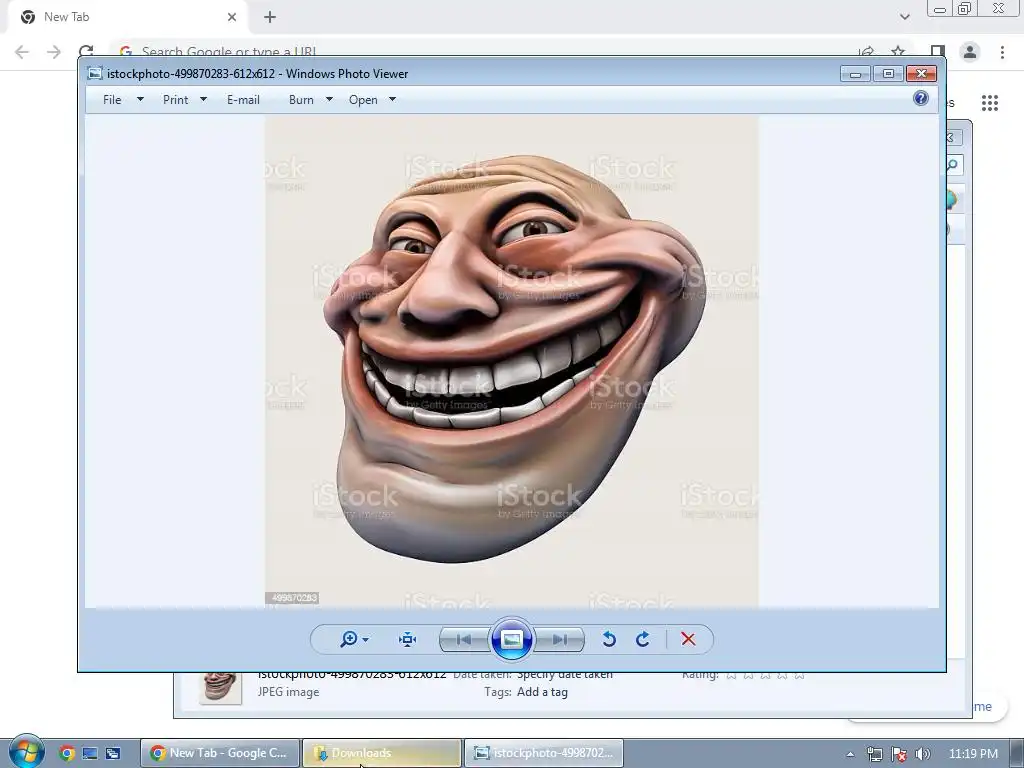Go to the next photo

click(x=560, y=639)
